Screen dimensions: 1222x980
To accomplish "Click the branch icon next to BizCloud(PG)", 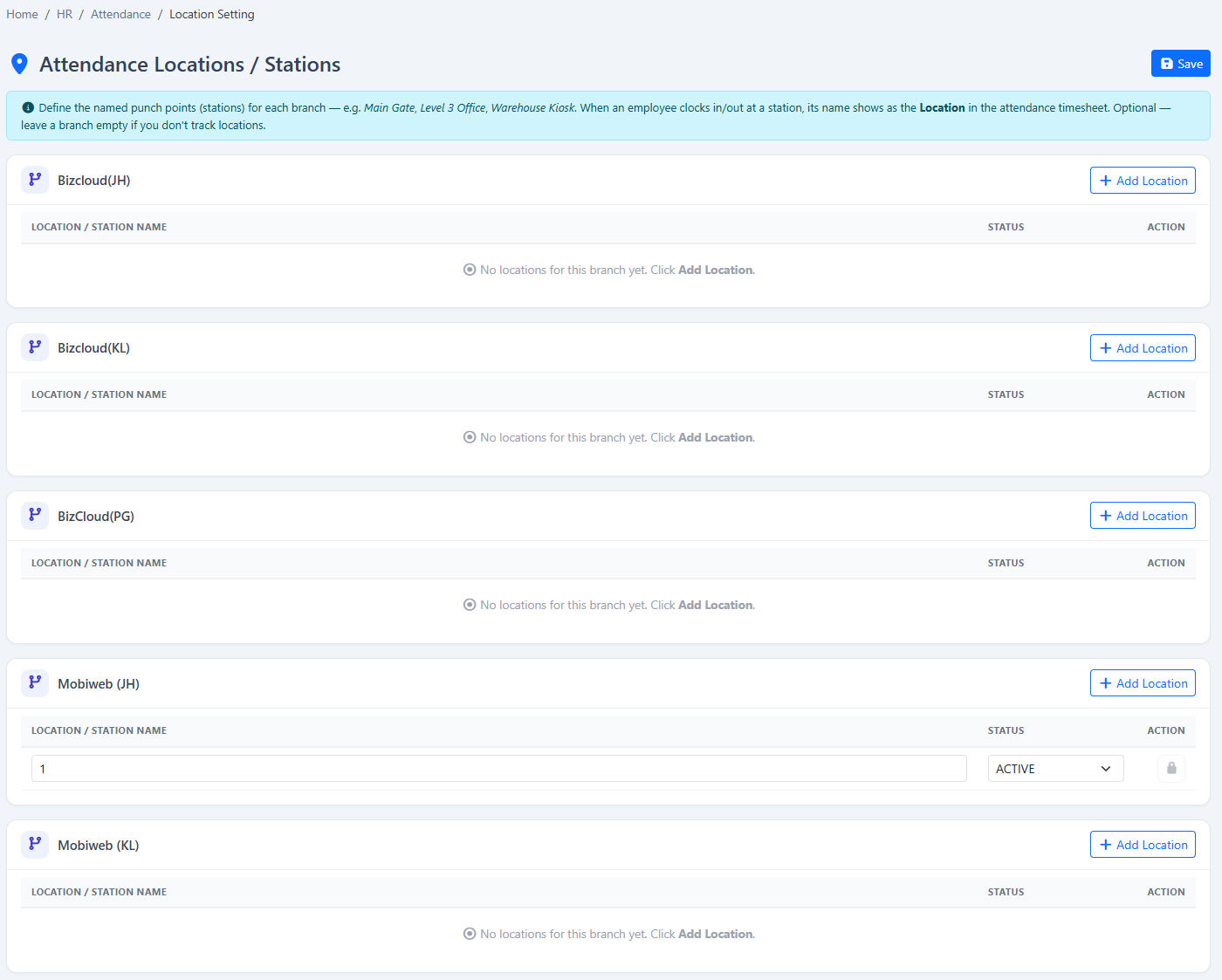I will [x=35, y=516].
